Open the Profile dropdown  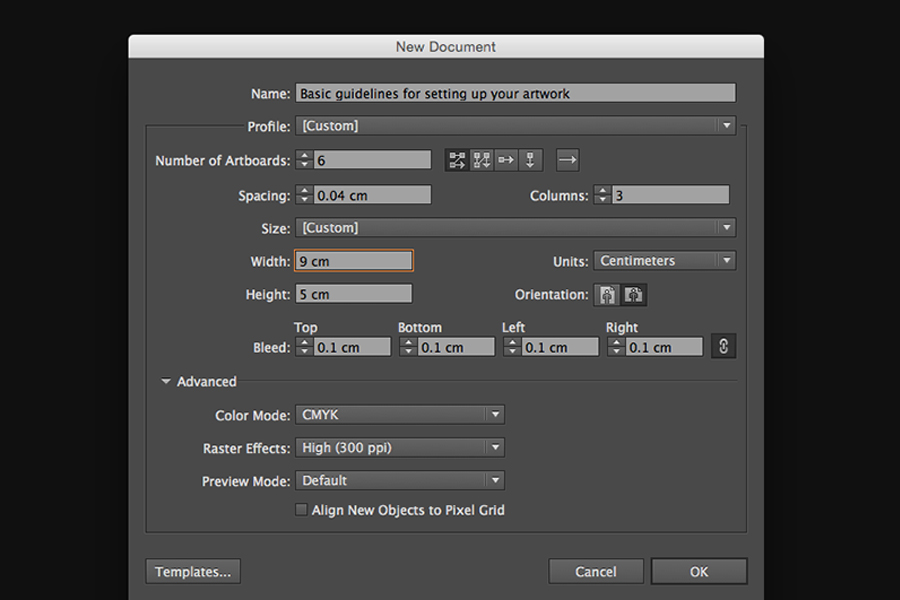(515, 125)
